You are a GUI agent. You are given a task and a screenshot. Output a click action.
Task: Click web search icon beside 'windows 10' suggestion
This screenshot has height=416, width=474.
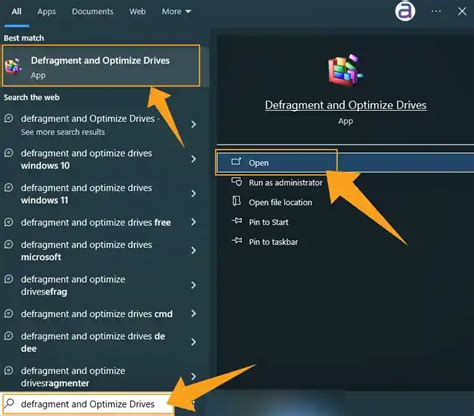coord(9,153)
